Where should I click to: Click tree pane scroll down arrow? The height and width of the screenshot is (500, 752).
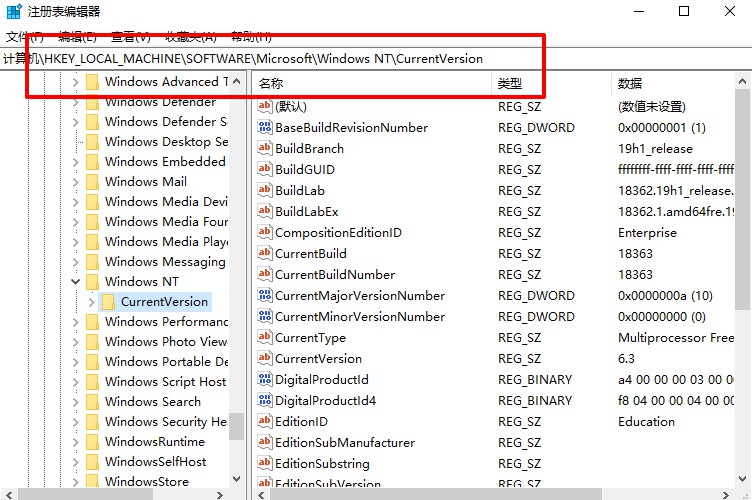tap(236, 478)
